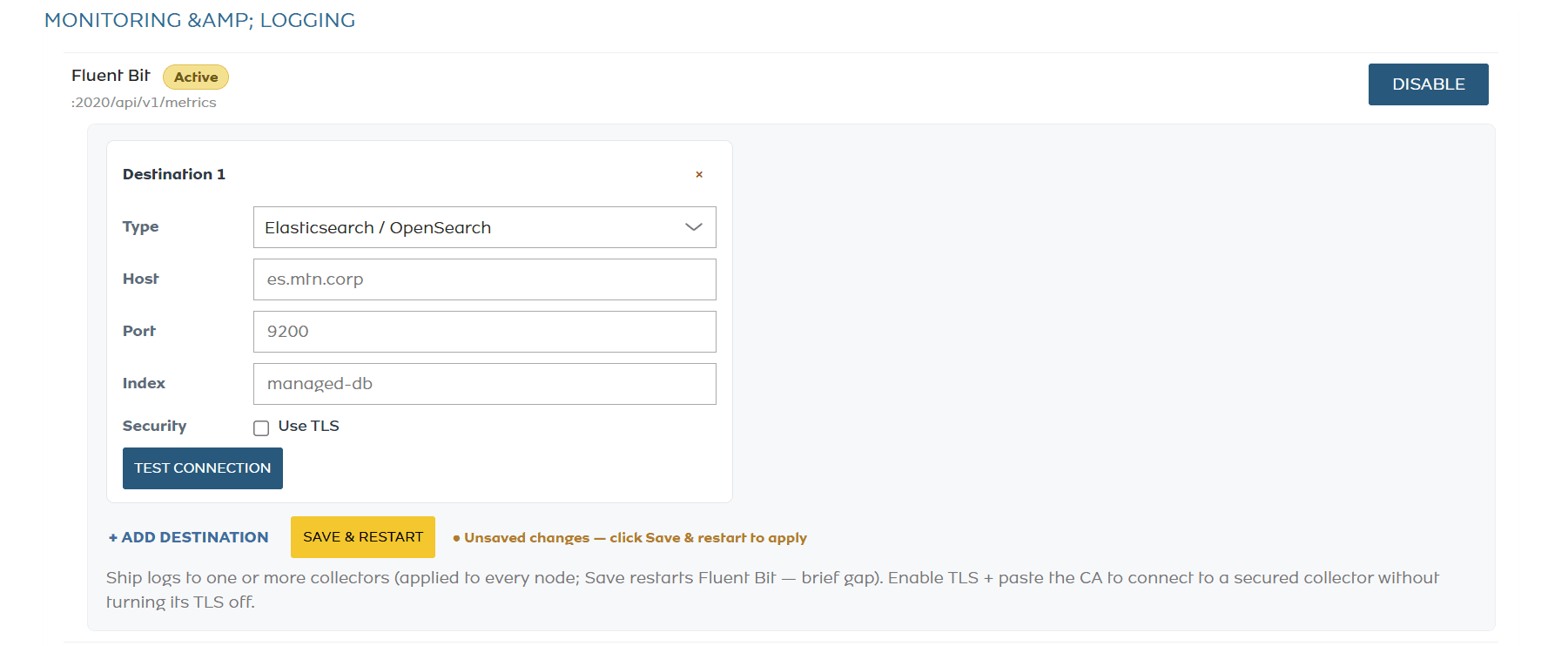
Task: Click the Unsaved changes notice
Action: tap(630, 538)
